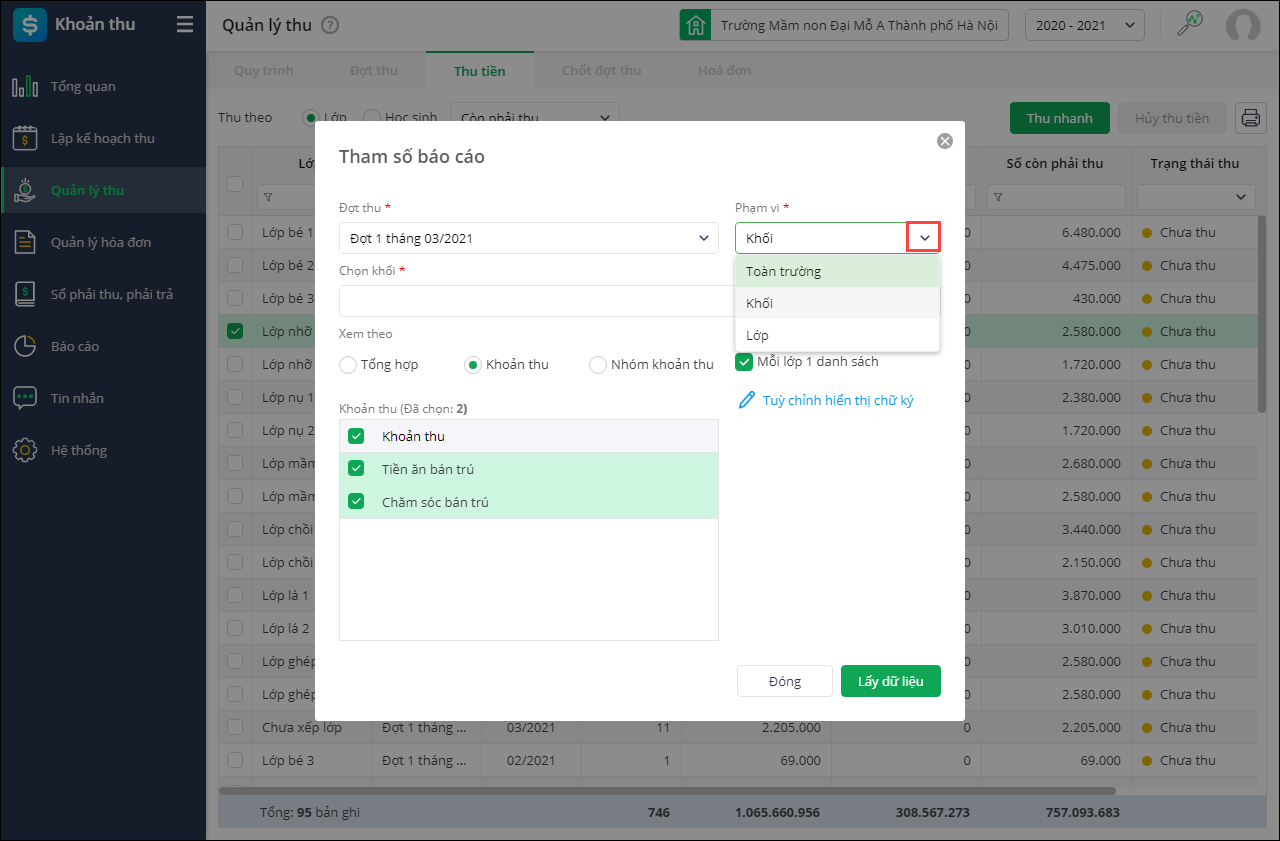The height and width of the screenshot is (841, 1280).
Task: Close the Tham số báo cáo dialog
Action: (x=944, y=141)
